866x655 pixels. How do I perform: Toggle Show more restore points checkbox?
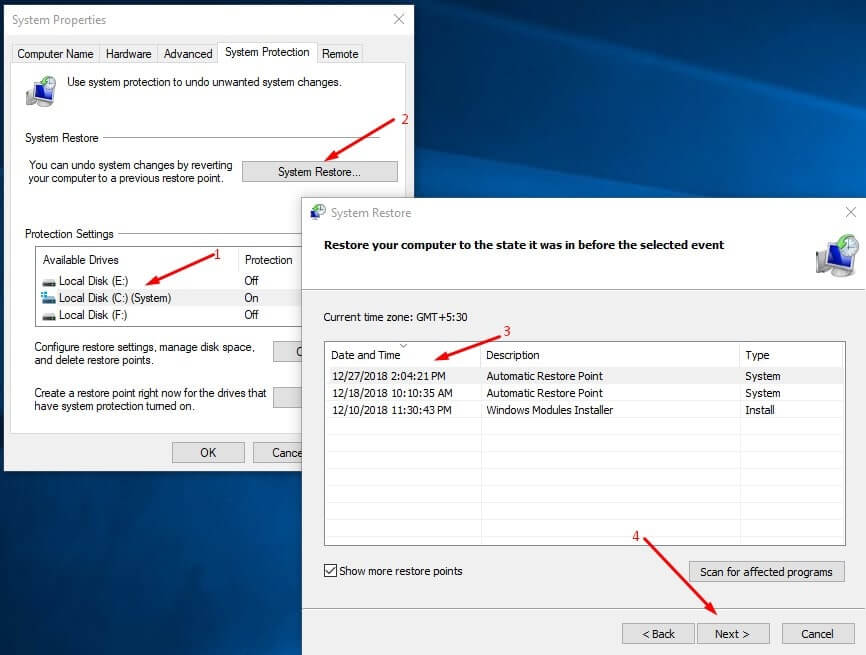pyautogui.click(x=331, y=571)
